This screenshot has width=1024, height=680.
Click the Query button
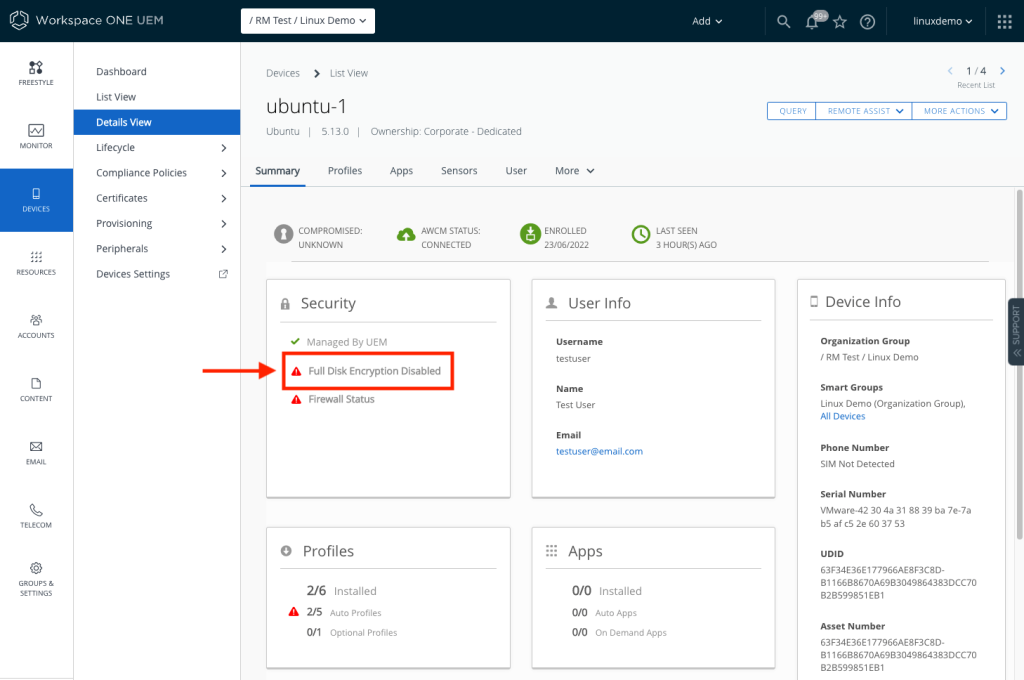tap(792, 111)
